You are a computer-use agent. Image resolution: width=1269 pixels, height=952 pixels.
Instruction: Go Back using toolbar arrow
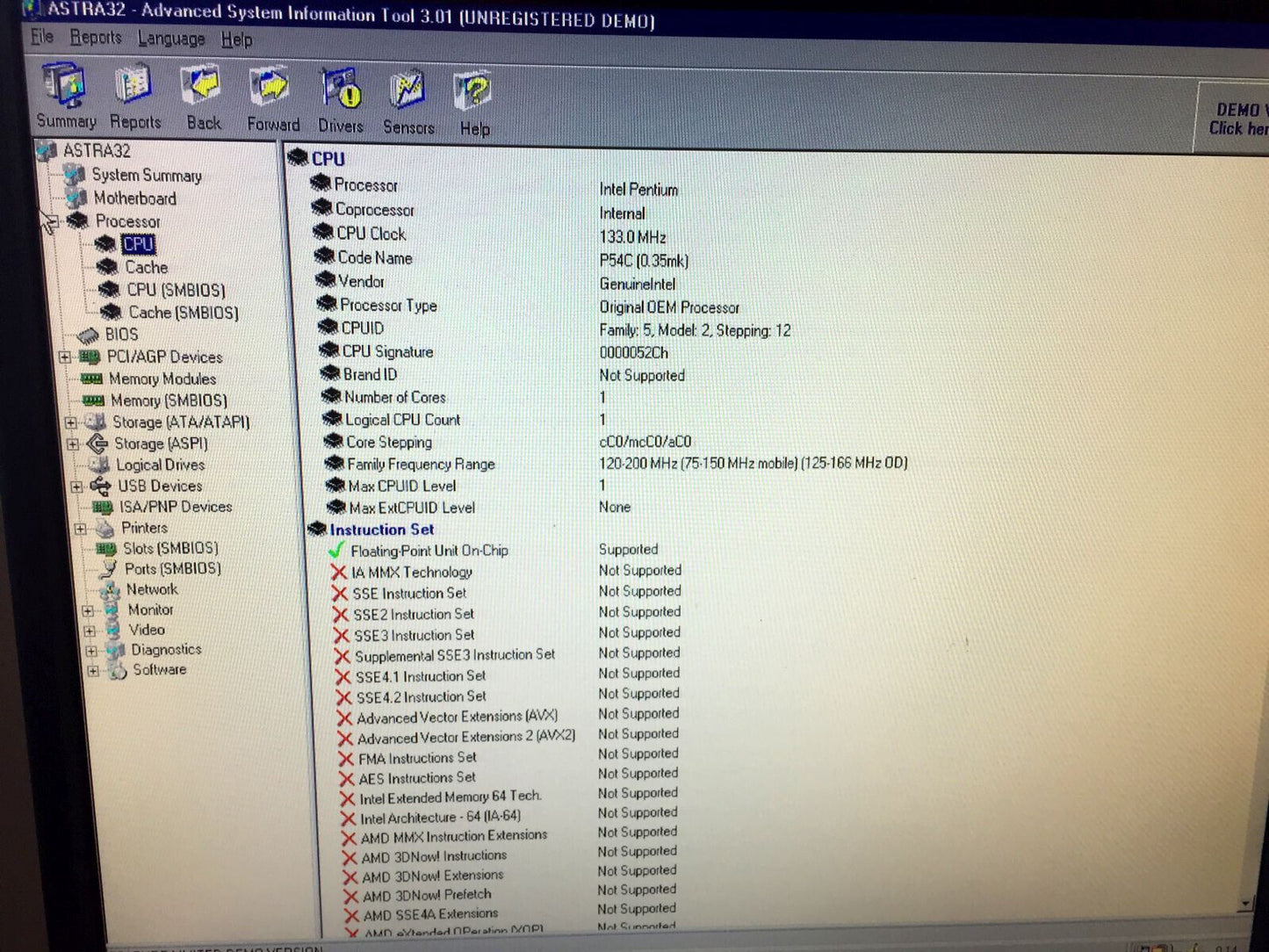tap(204, 98)
